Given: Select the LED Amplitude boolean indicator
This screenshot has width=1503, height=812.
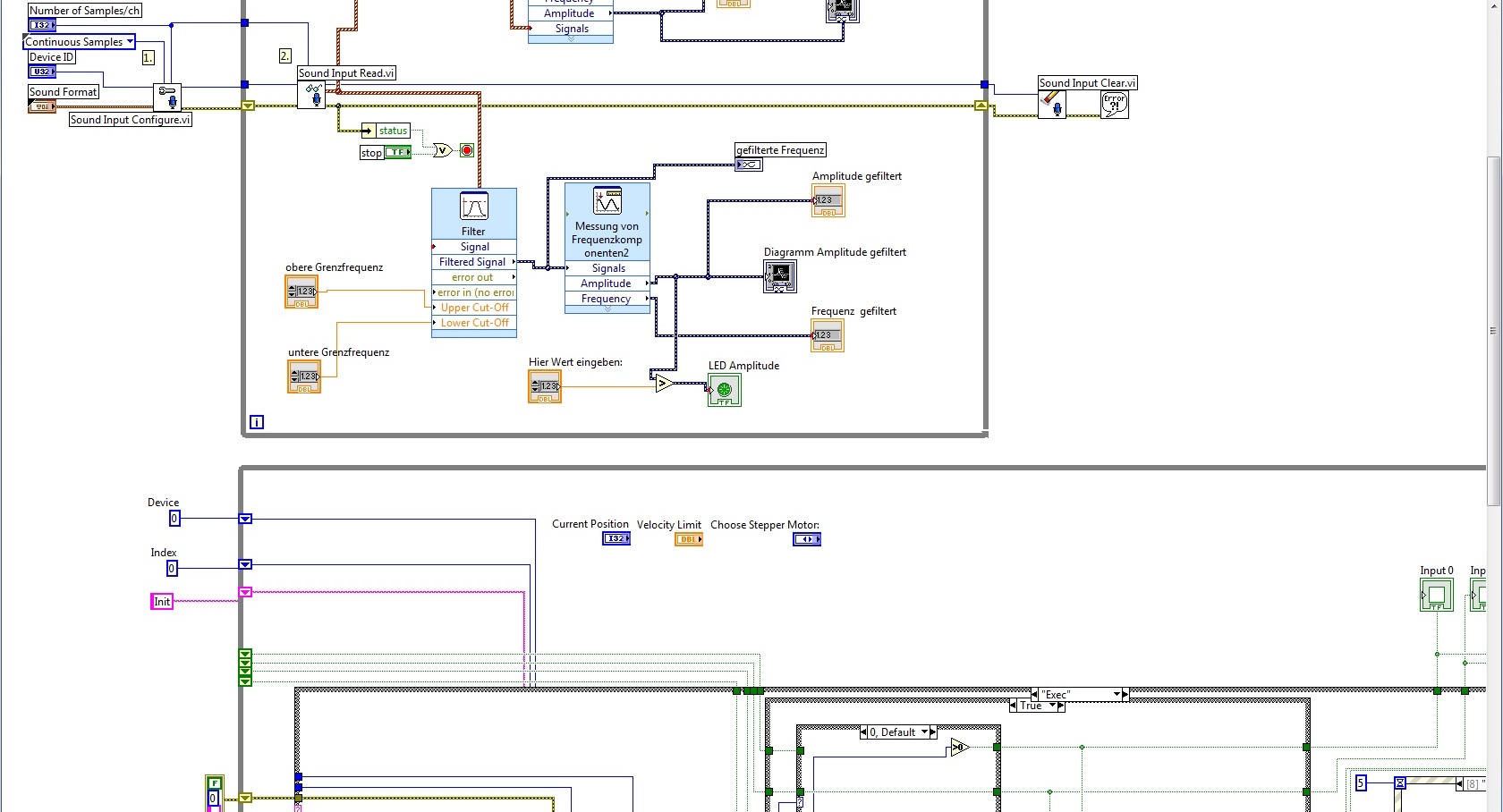Looking at the screenshot, I should point(725,390).
